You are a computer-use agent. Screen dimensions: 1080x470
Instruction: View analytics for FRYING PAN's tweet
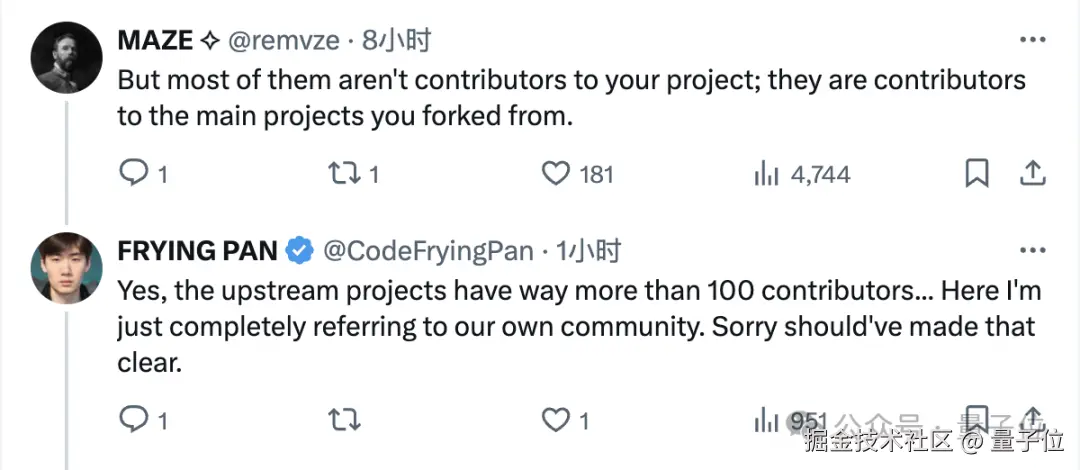766,418
